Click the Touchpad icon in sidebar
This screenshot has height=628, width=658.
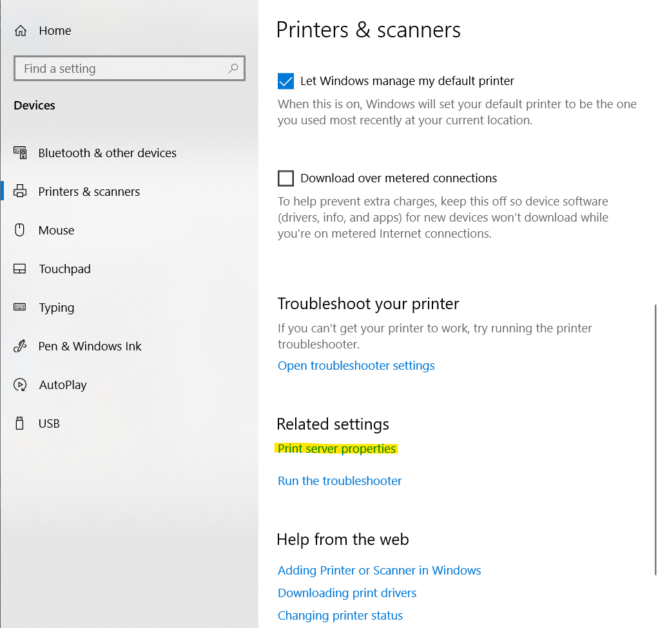[20, 268]
